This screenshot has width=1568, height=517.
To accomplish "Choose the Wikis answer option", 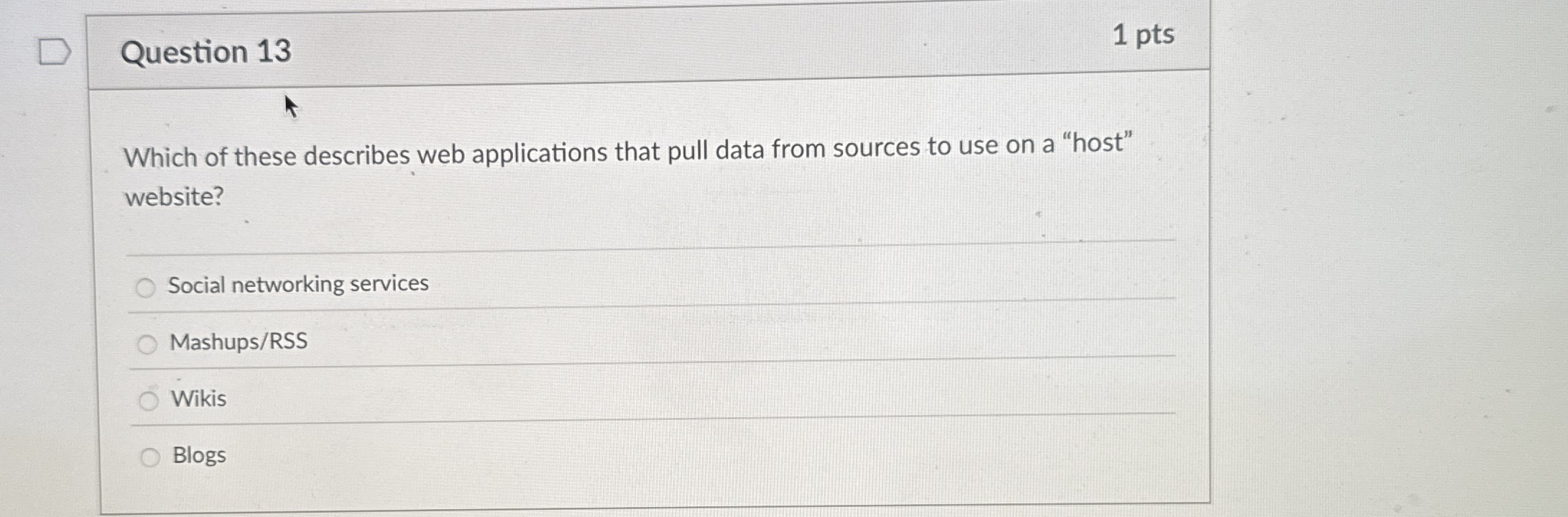I will click(x=198, y=398).
